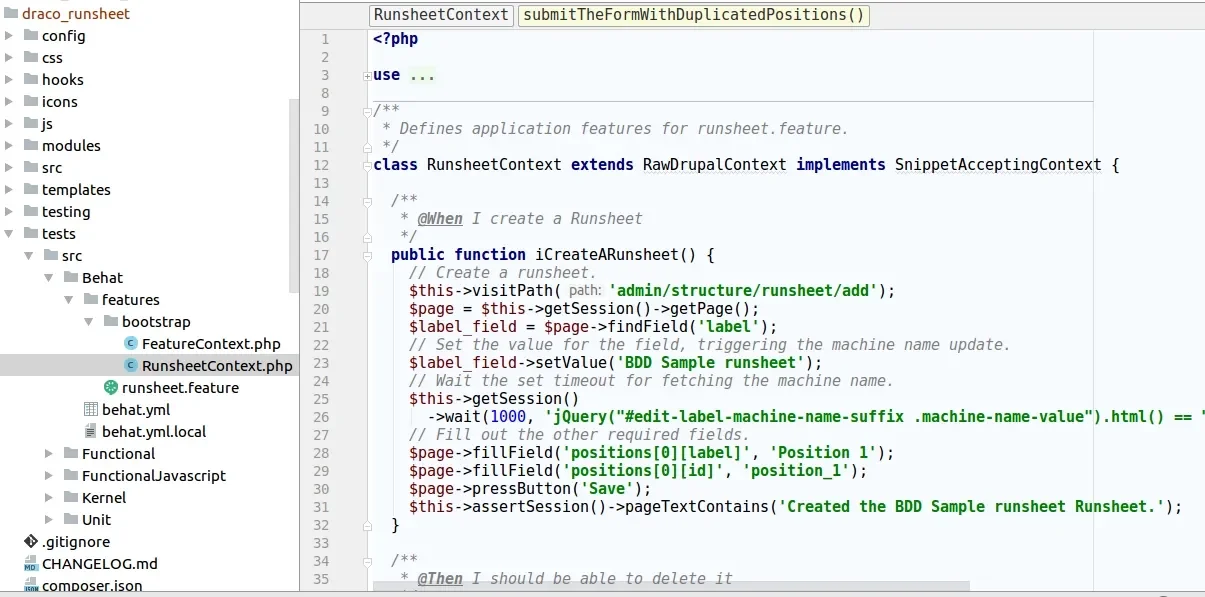Click the config folder icon
Viewport: 1205px width, 597px height.
click(30, 35)
